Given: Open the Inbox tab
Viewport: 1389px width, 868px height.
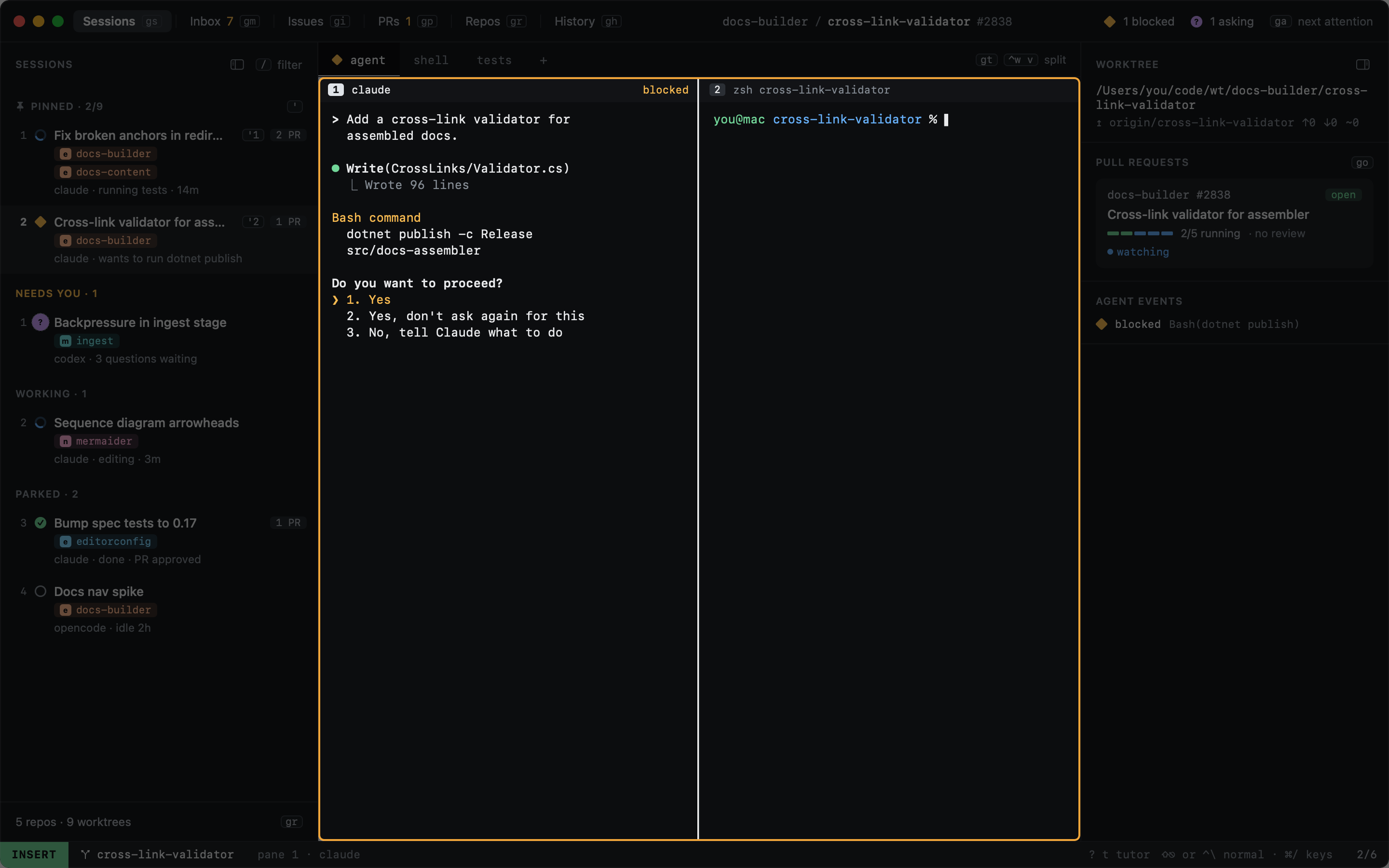Looking at the screenshot, I should pos(224,21).
